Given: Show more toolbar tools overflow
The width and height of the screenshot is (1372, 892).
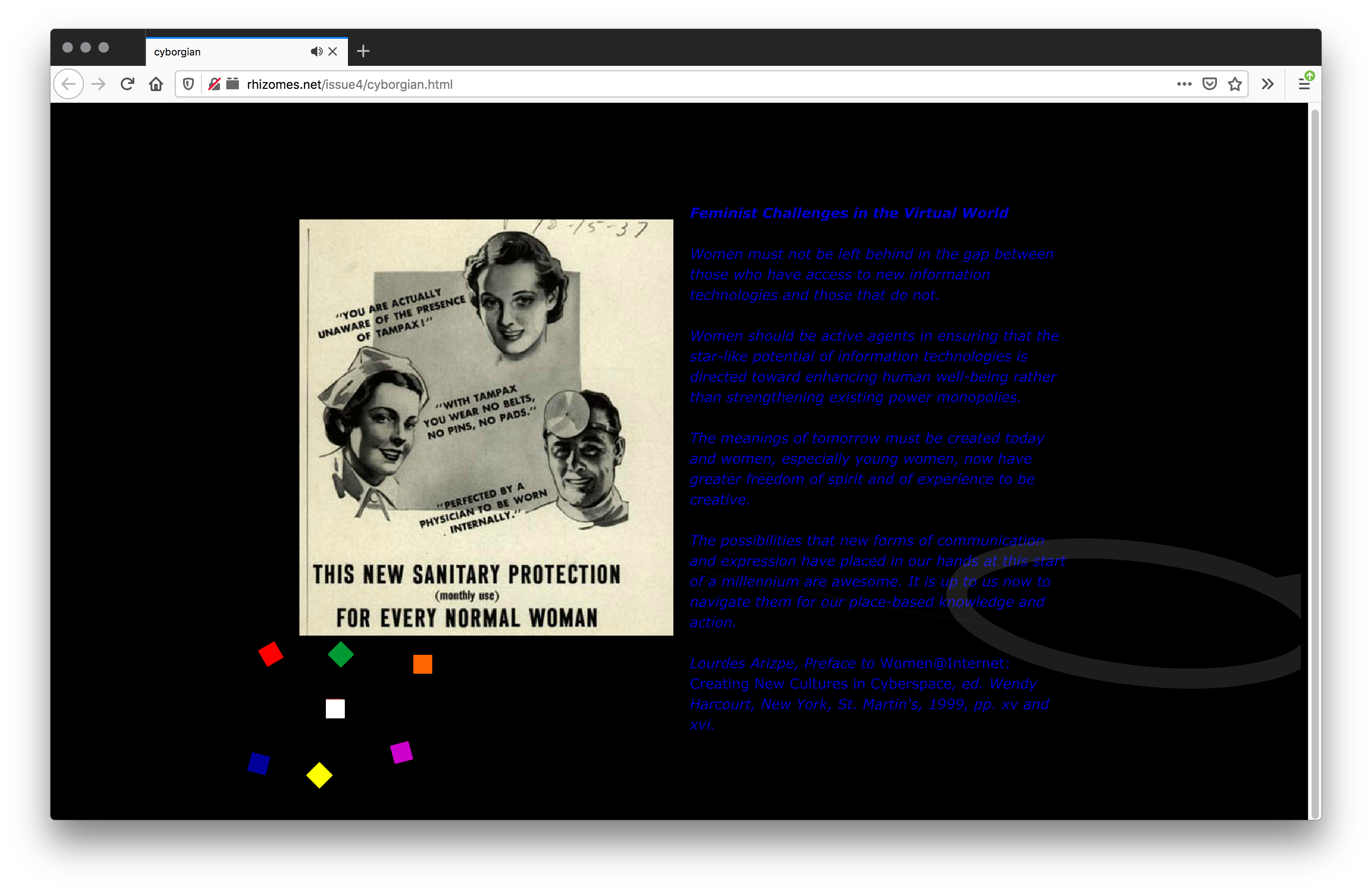Looking at the screenshot, I should 1267,84.
